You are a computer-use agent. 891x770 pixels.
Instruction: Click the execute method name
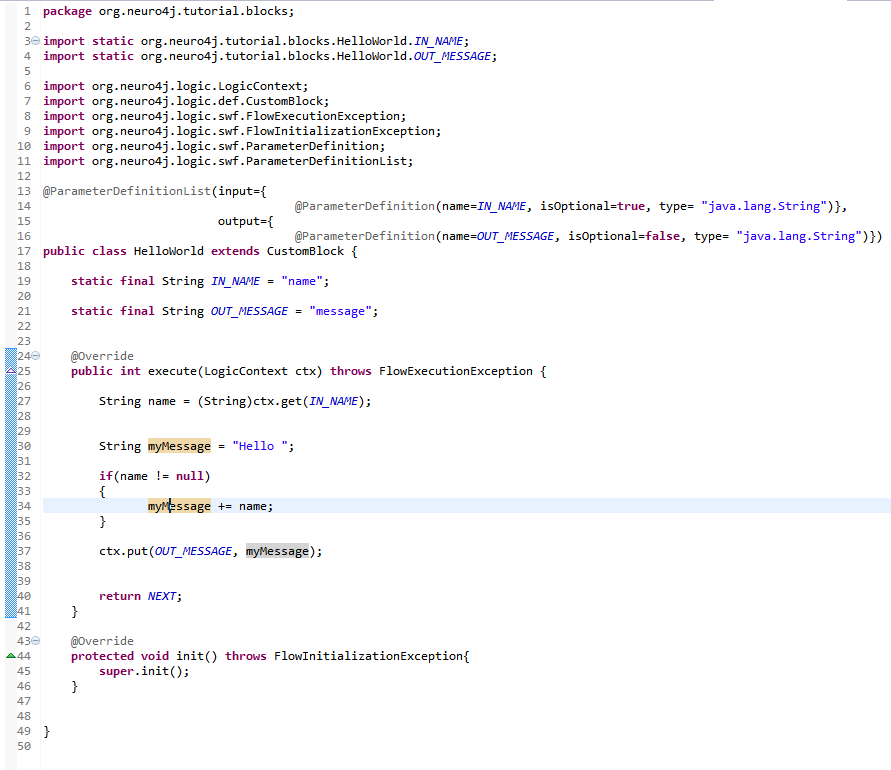(x=172, y=371)
